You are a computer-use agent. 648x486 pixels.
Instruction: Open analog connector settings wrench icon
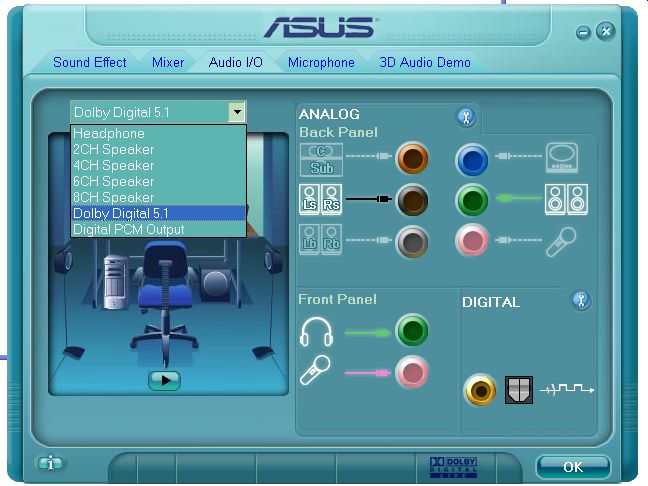[467, 118]
